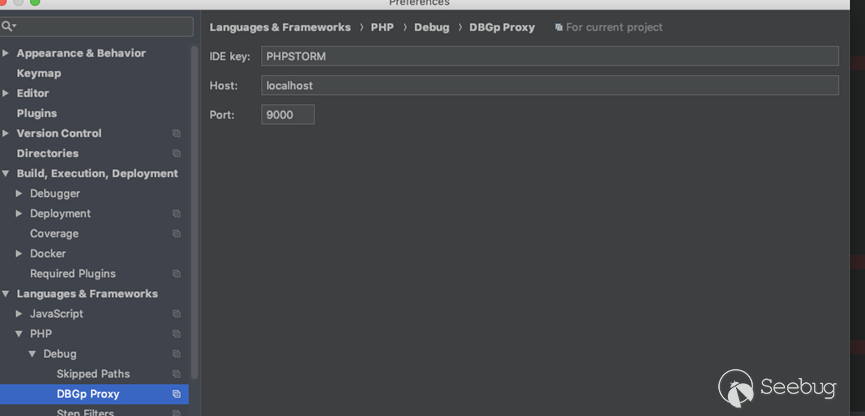The height and width of the screenshot is (416, 865).
Task: Click the 'Host:' label
Action: pos(223,86)
